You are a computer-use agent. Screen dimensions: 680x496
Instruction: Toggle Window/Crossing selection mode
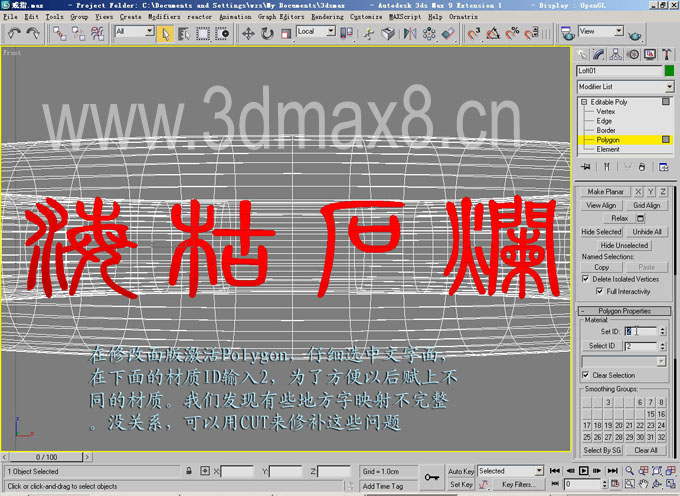(222, 33)
